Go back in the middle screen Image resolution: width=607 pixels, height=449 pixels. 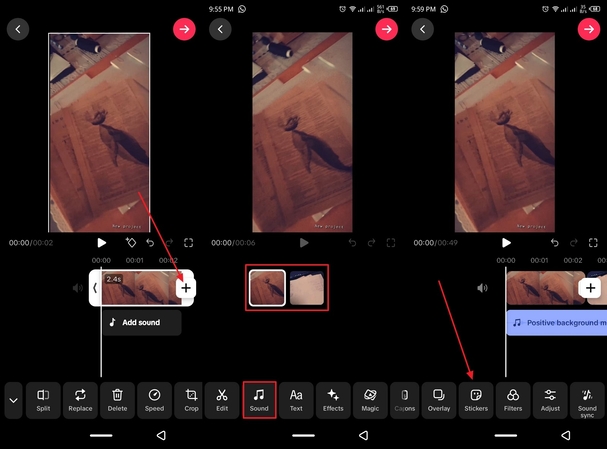click(220, 29)
